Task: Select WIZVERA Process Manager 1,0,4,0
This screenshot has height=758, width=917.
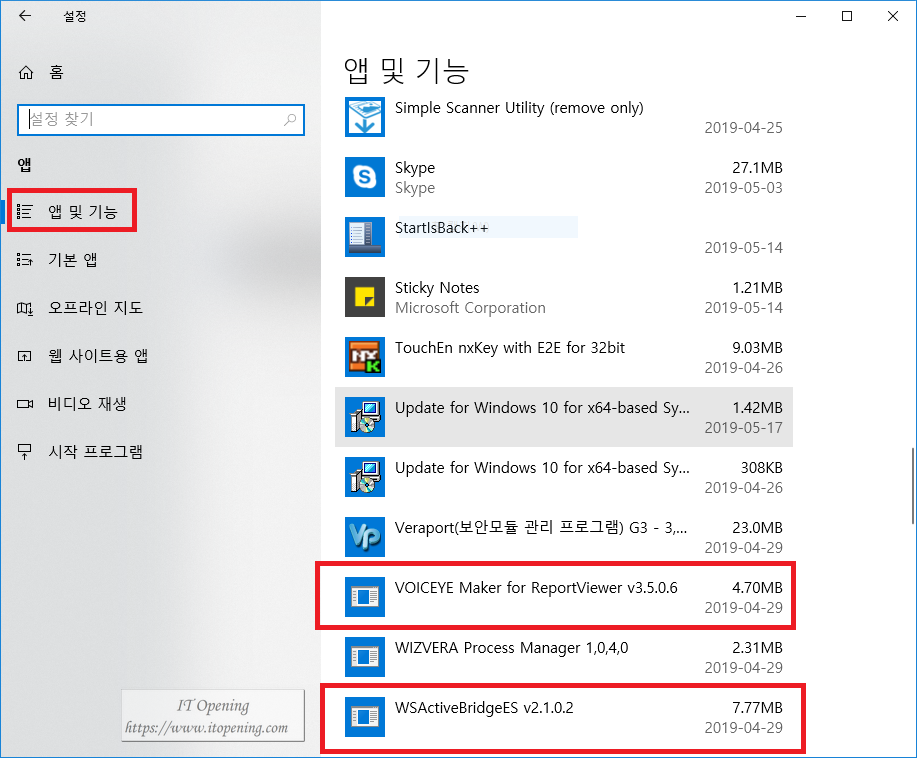Action: [x=511, y=648]
